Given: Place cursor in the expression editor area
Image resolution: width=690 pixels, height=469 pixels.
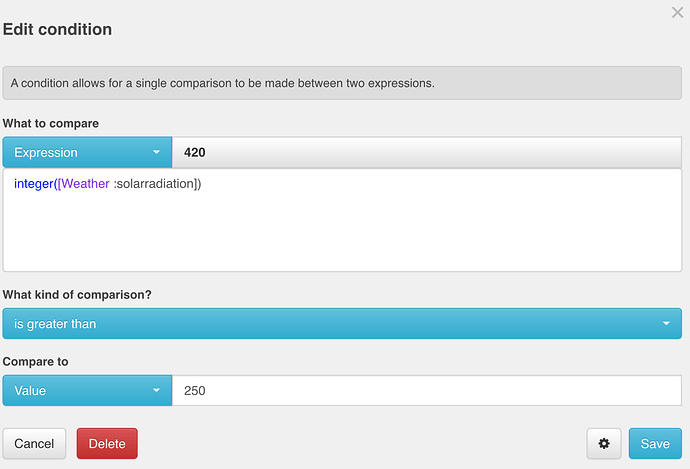Looking at the screenshot, I should pos(342,220).
